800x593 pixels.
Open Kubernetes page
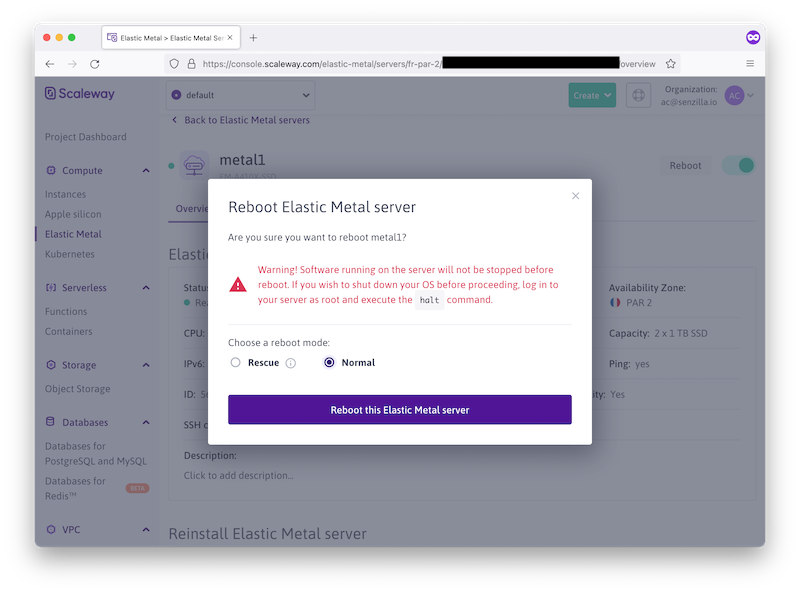(x=69, y=254)
